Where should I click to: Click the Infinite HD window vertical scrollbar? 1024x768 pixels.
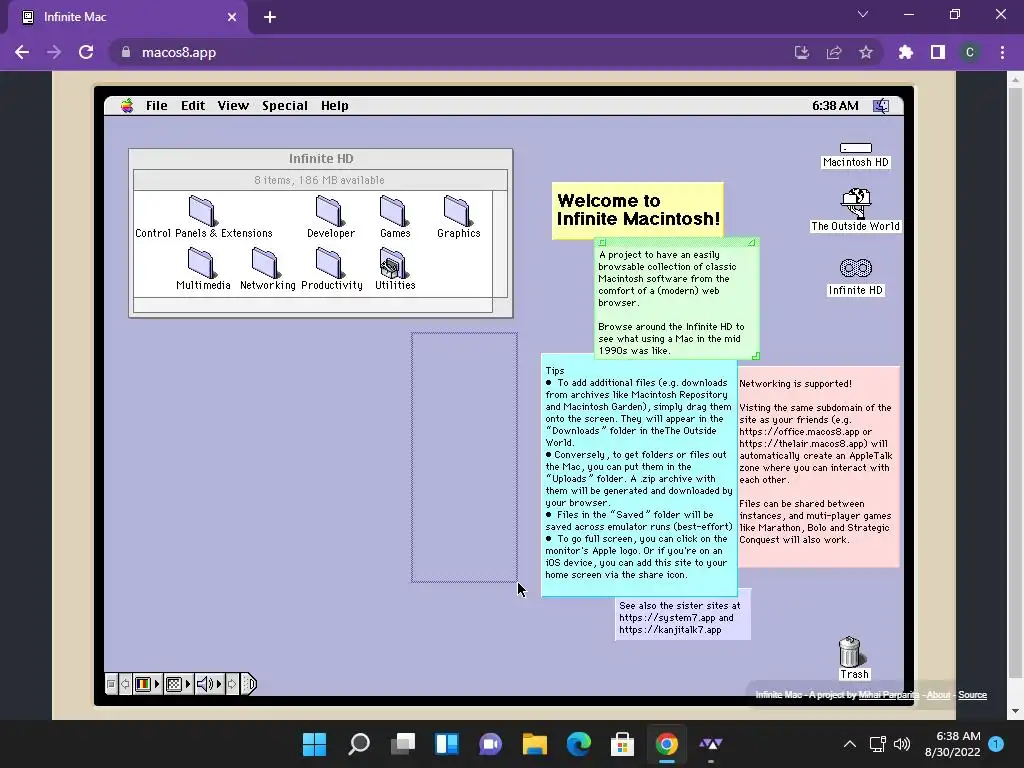pos(500,244)
